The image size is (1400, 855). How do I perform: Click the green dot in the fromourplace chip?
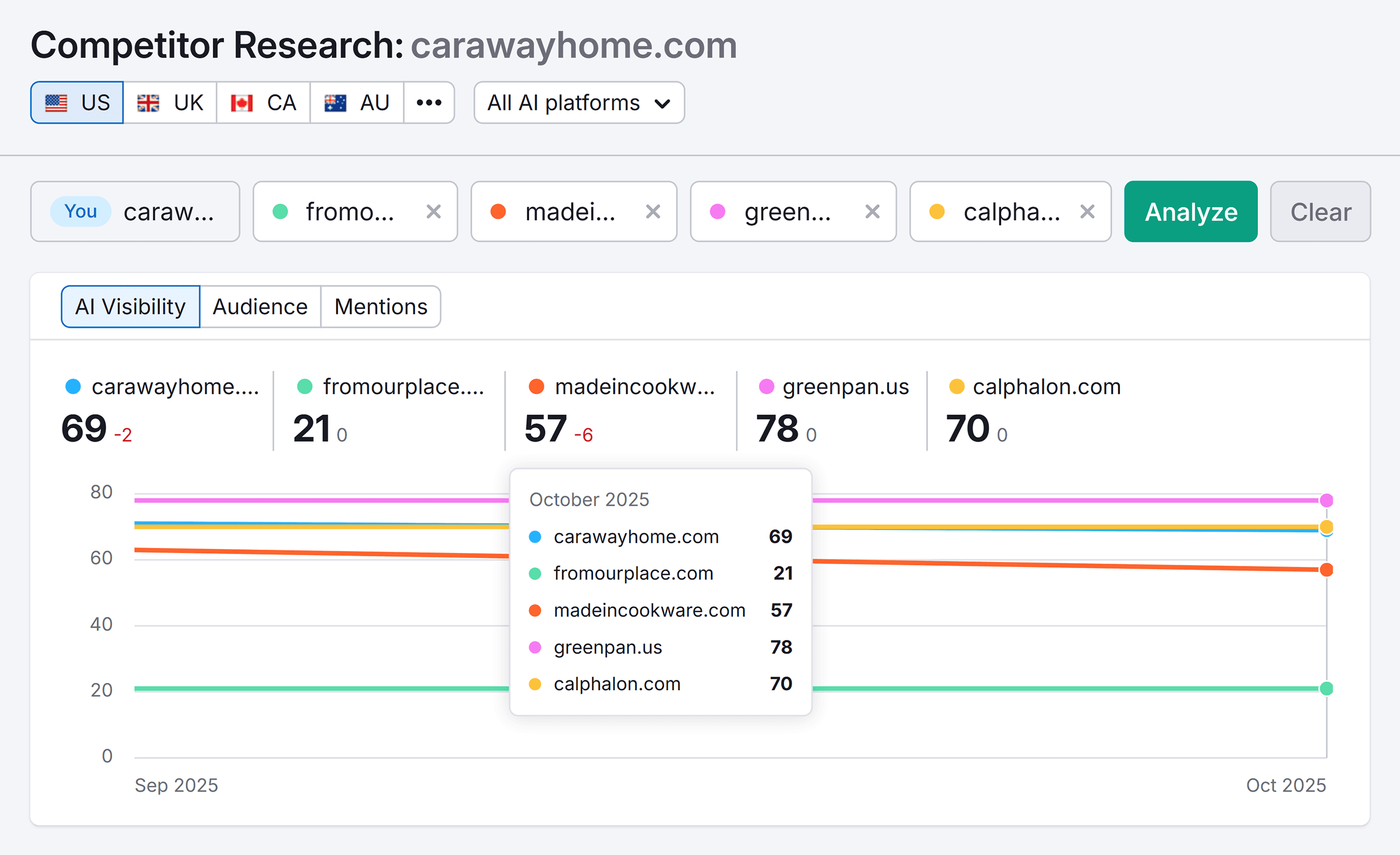279,211
